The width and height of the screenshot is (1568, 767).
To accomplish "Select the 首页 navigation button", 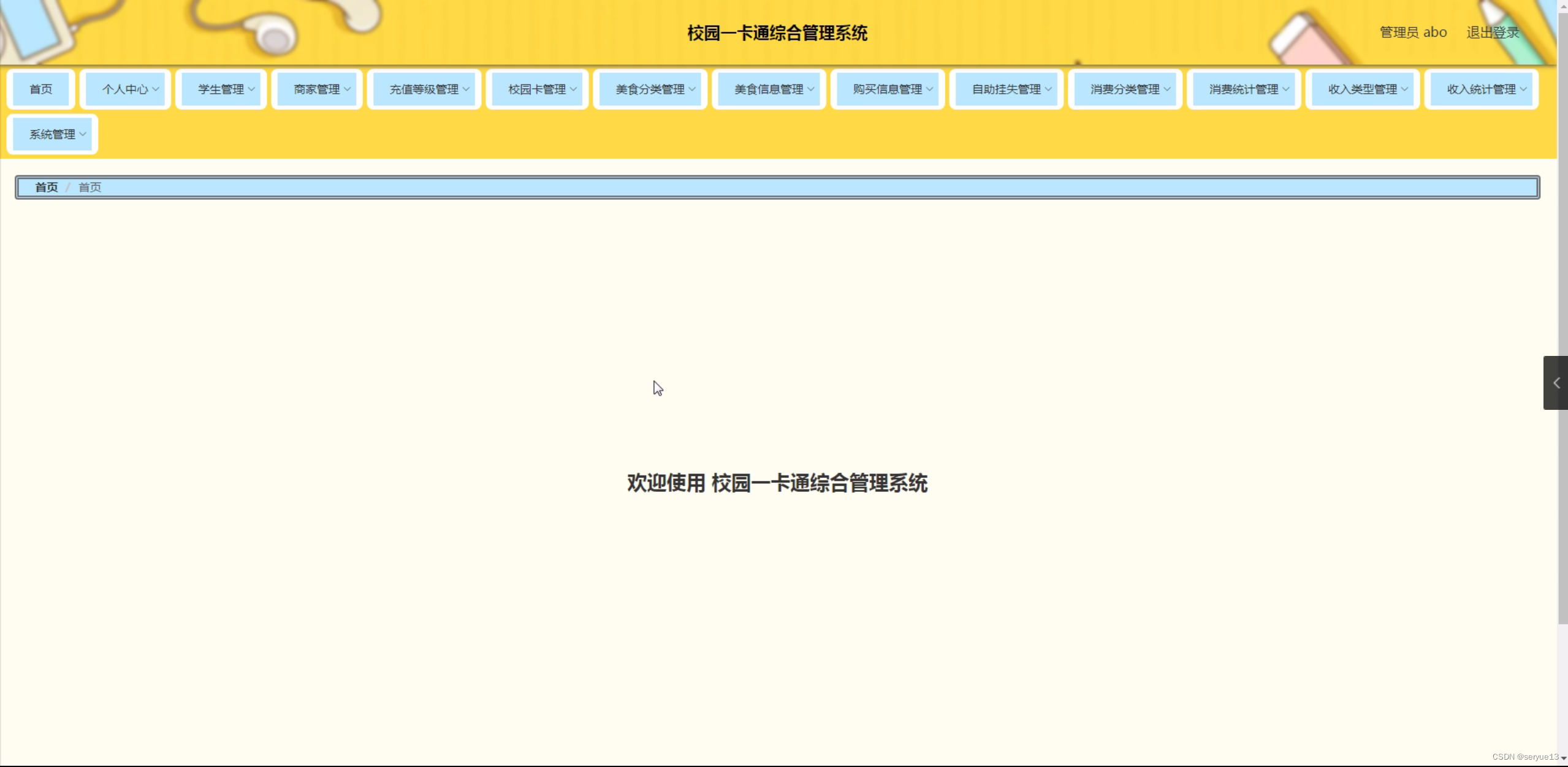I will coord(40,89).
